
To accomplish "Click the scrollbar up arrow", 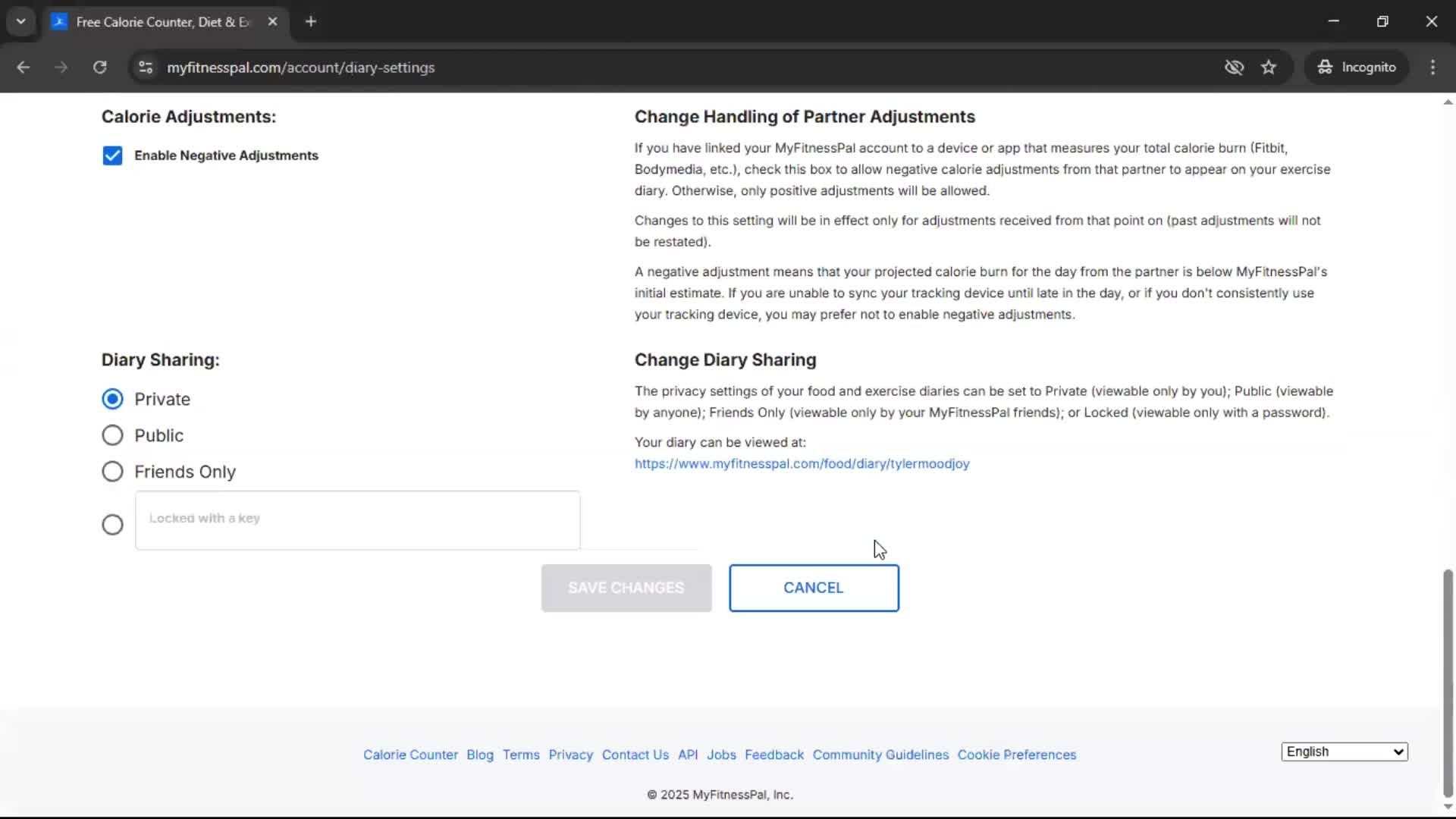I will [1448, 102].
